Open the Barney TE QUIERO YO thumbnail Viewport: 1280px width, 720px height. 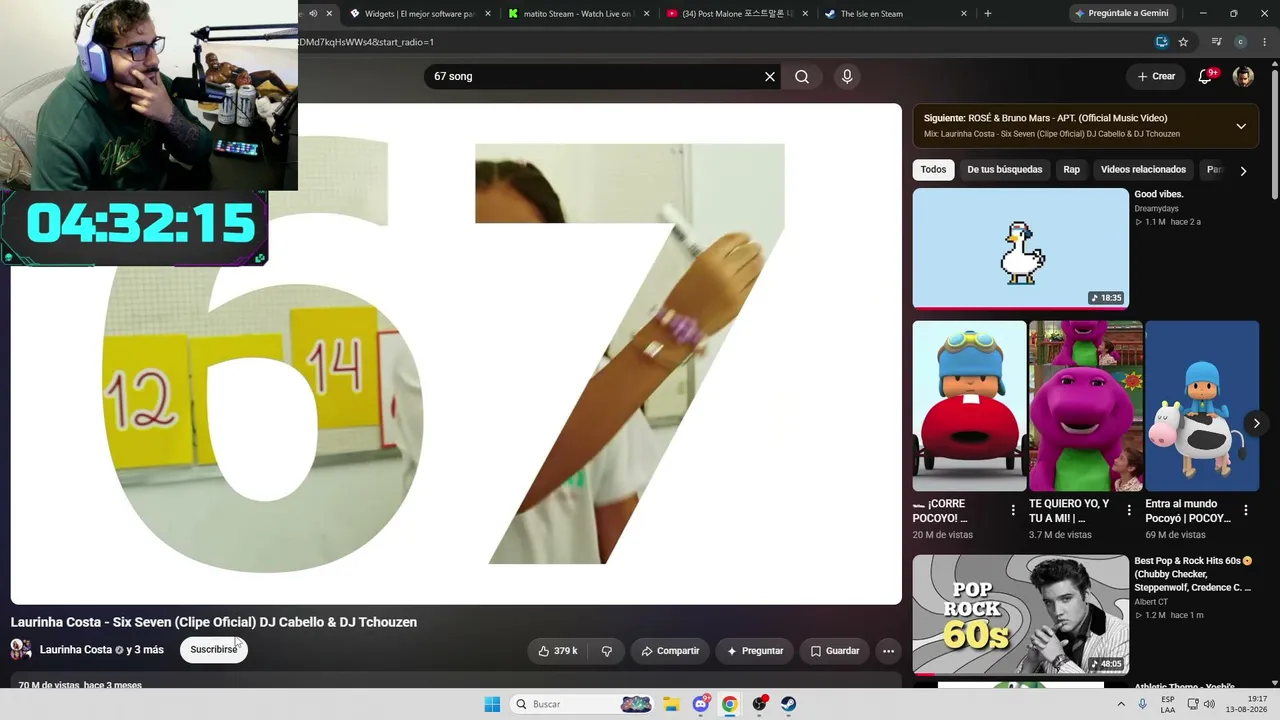click(x=1086, y=406)
